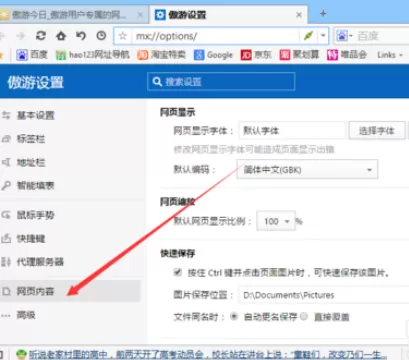This screenshot has width=409, height=360.
Task: Open the 聚划算 bookmark
Action: (299, 55)
